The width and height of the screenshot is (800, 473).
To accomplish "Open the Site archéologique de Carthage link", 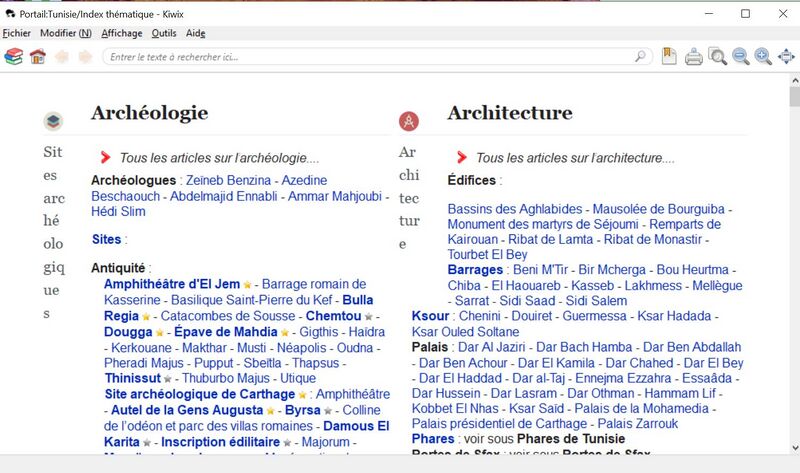I will [200, 394].
